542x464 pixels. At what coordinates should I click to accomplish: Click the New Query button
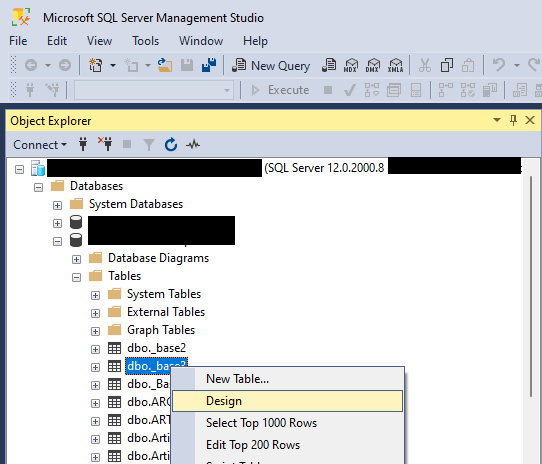271,65
